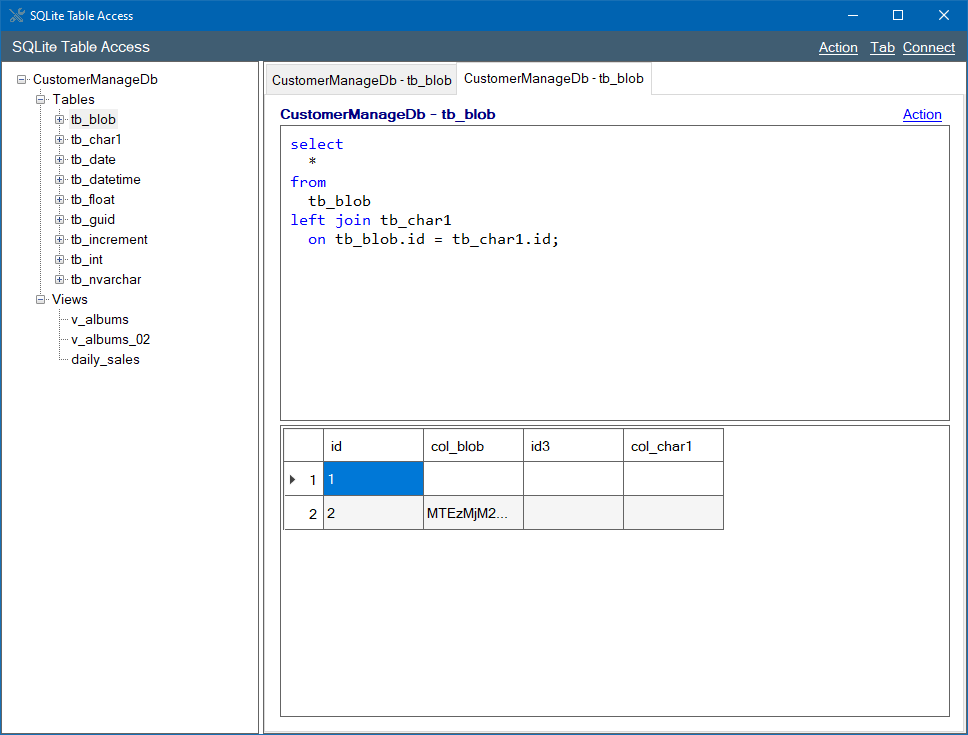Expand the tb_char1 table node
Image resolution: width=968 pixels, height=735 pixels.
(59, 139)
